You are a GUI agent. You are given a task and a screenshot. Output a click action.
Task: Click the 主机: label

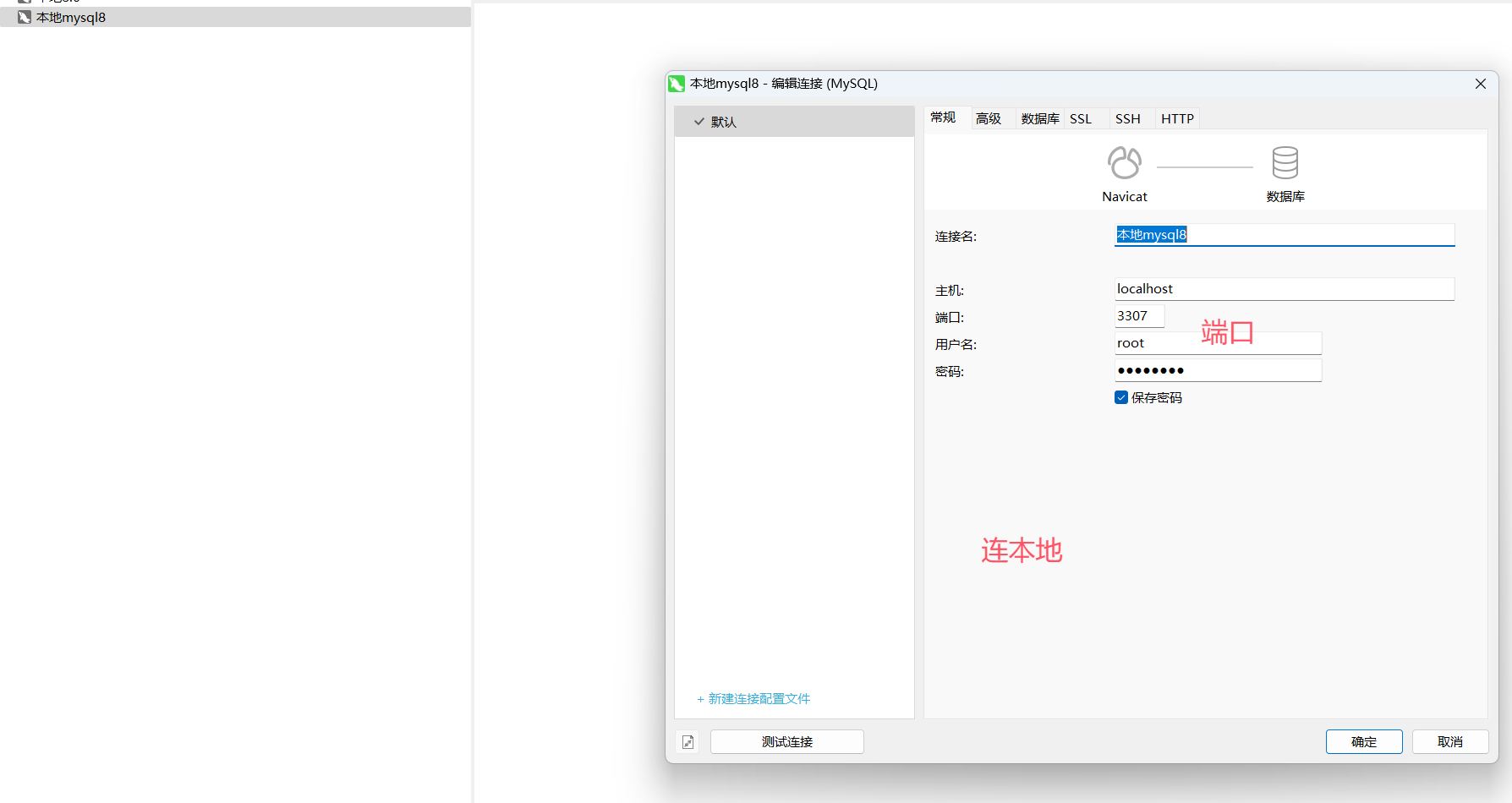click(x=949, y=291)
